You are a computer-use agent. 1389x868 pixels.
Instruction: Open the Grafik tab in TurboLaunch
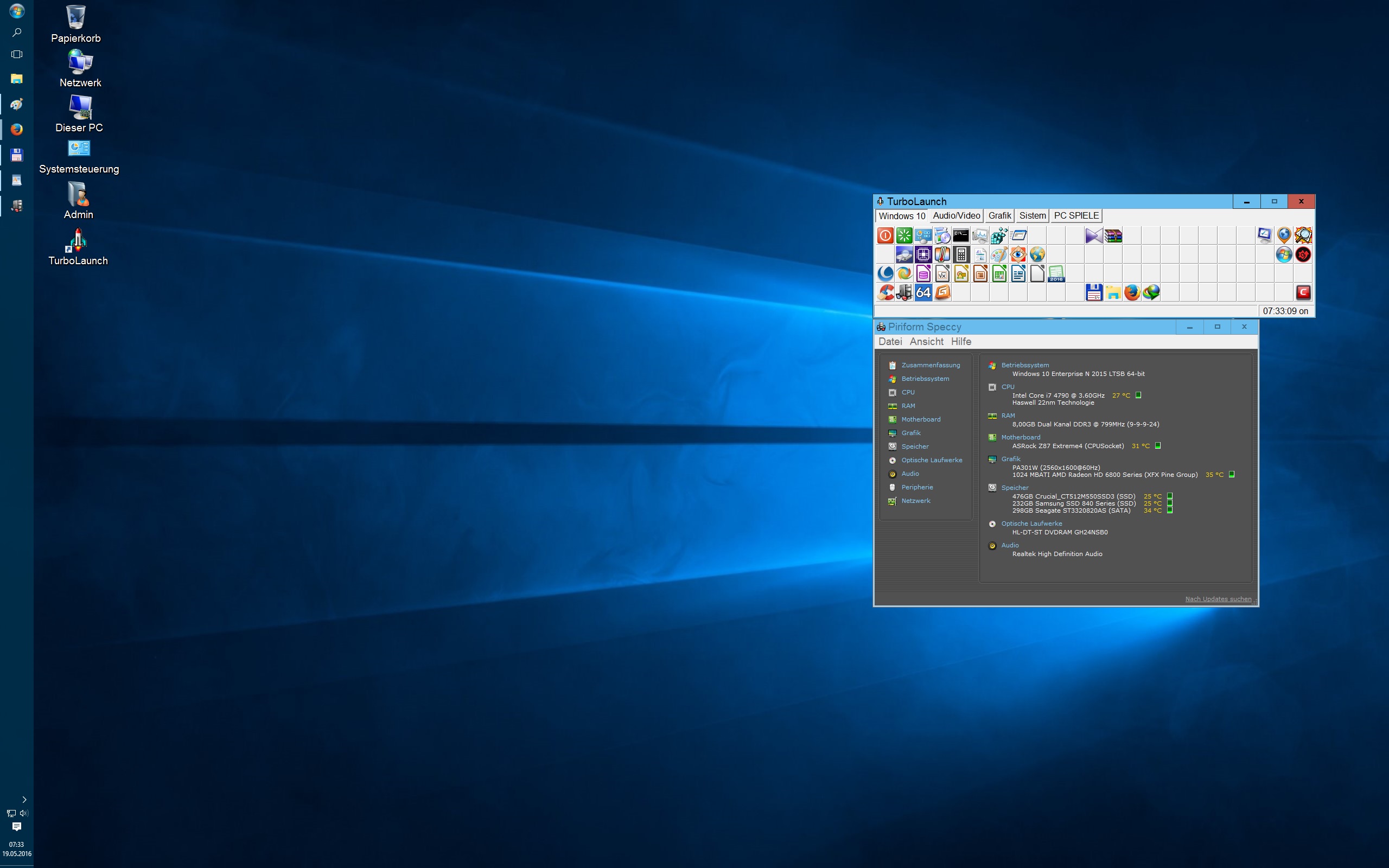[x=999, y=216]
